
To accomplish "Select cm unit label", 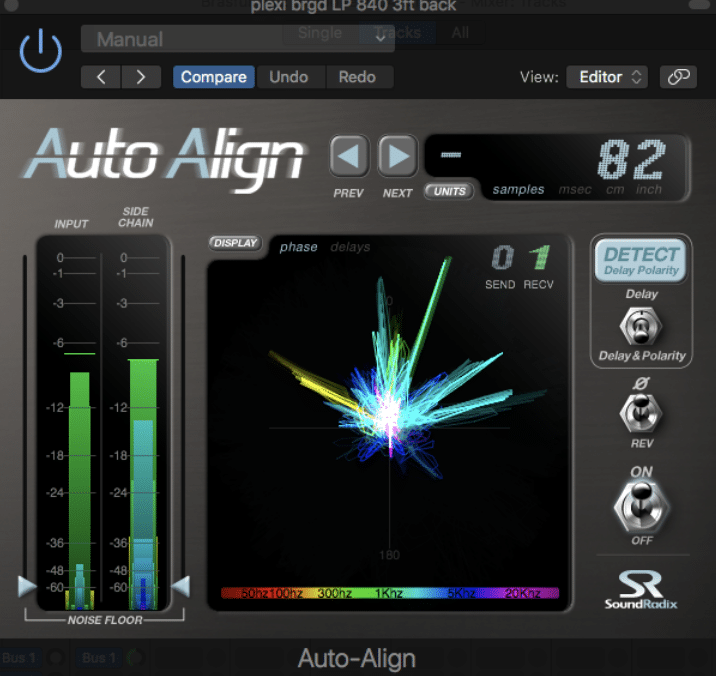I will pyautogui.click(x=615, y=190).
